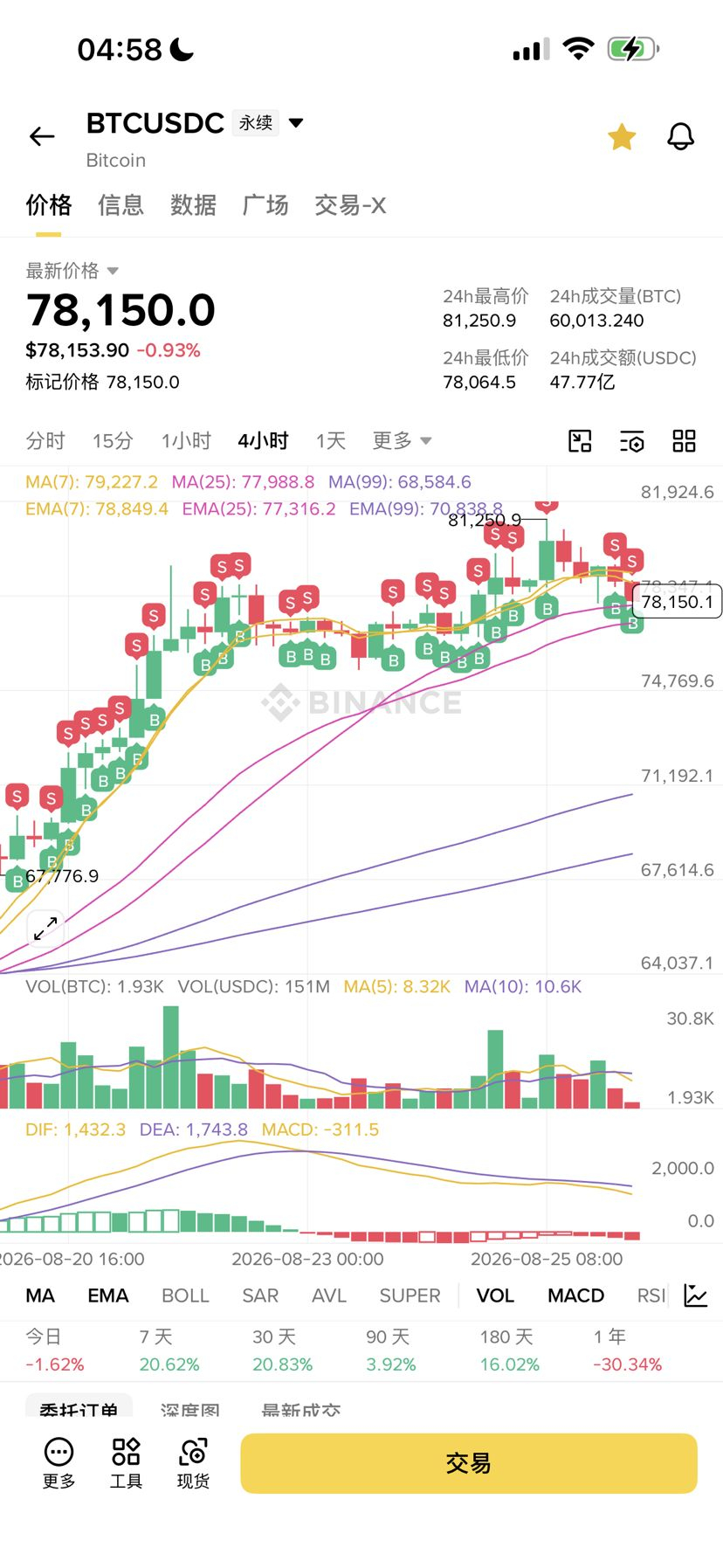This screenshot has width=723, height=1568.
Task: Switch to the 数据 tab
Action: click(x=193, y=205)
